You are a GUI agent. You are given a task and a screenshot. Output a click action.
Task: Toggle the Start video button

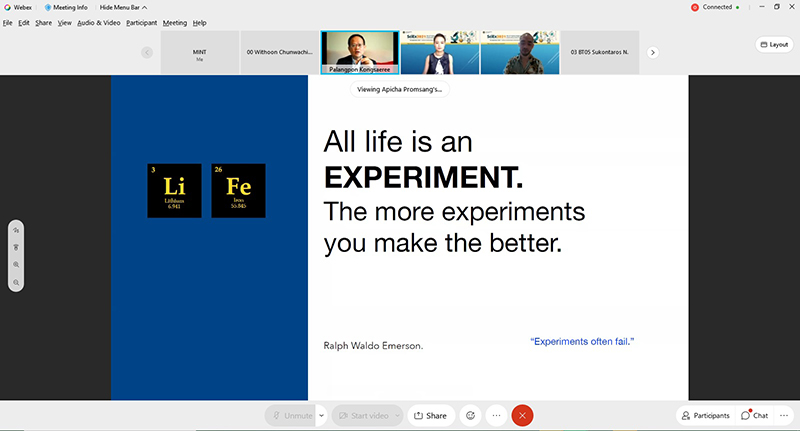click(x=361, y=415)
